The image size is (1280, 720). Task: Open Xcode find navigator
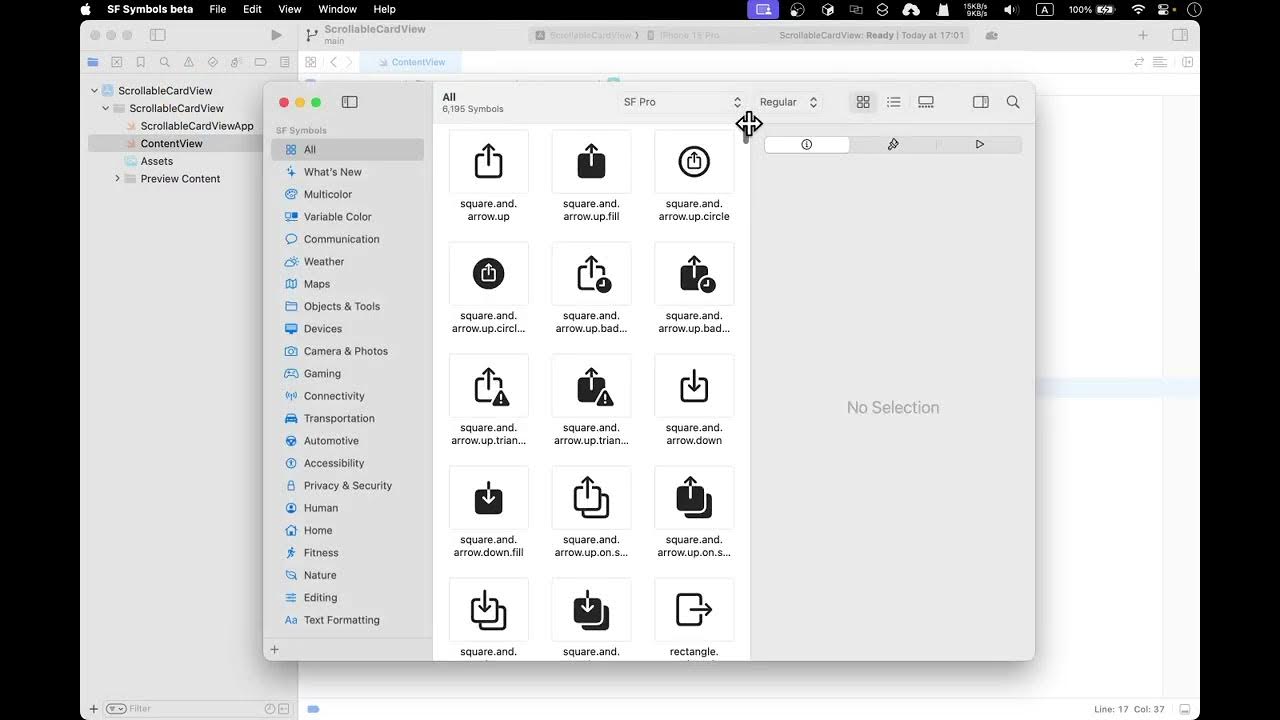pos(165,62)
